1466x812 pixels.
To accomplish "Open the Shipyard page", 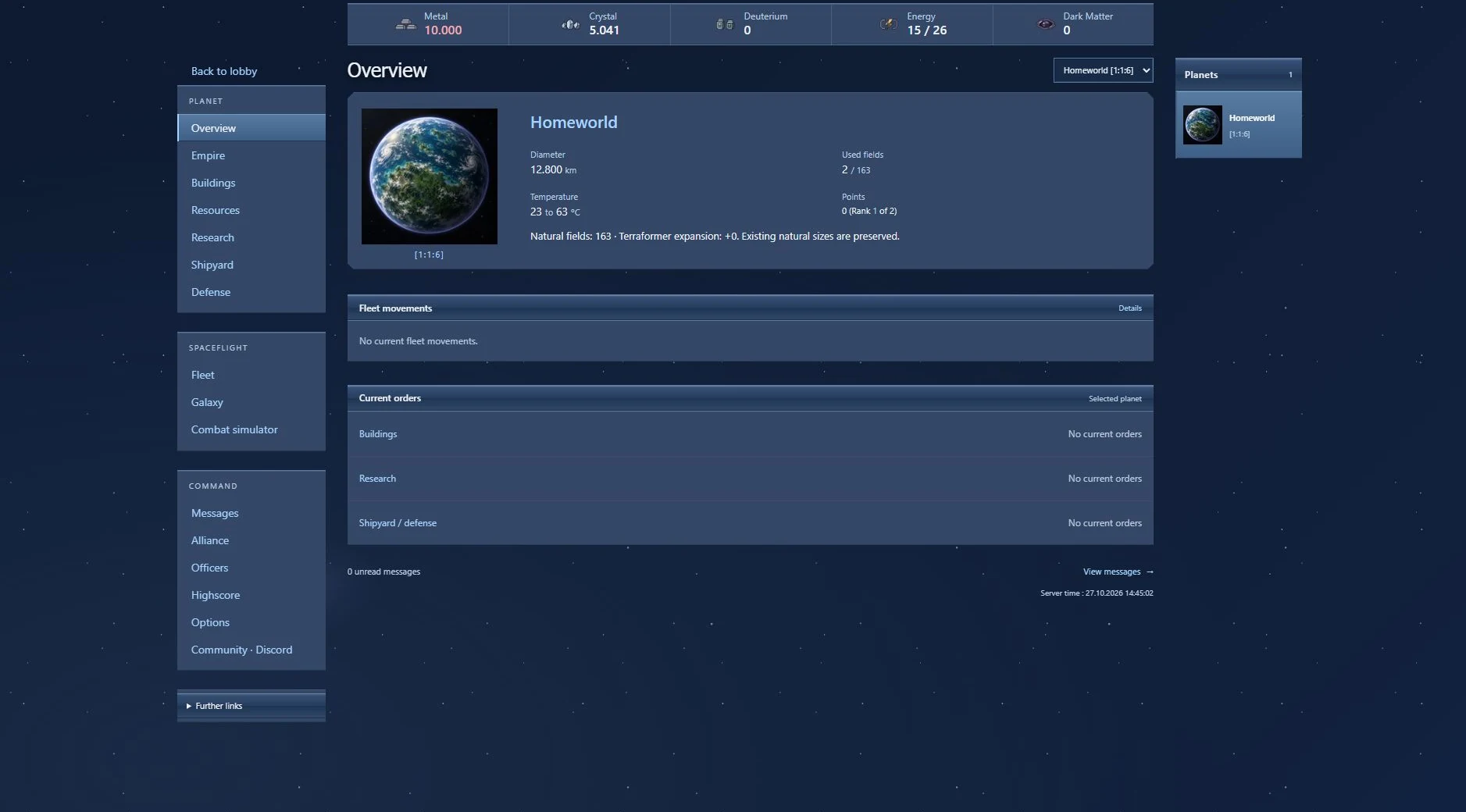I will pos(251,265).
